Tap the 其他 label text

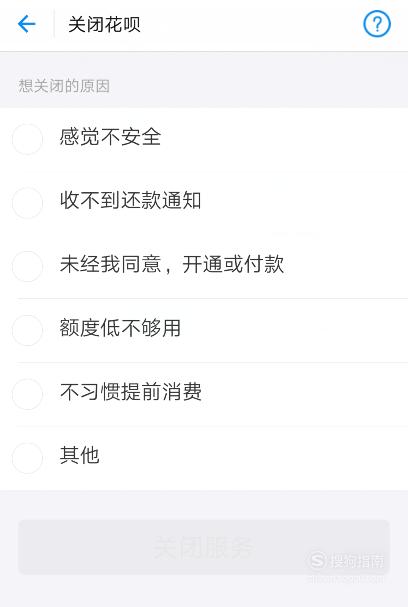[x=80, y=455]
